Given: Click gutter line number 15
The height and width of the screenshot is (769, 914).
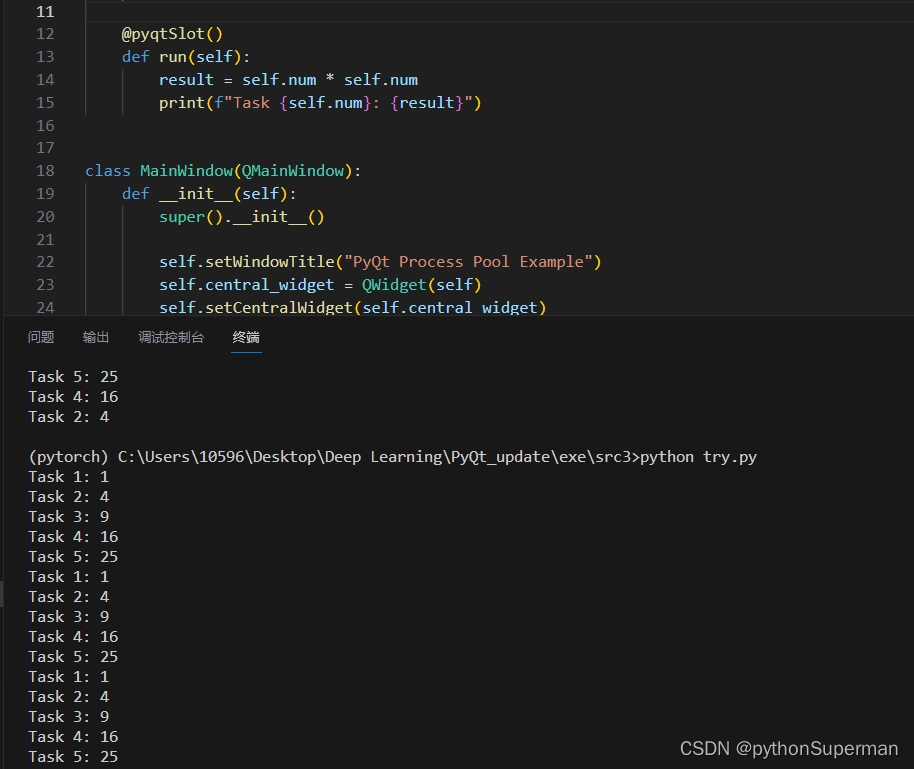Looking at the screenshot, I should [45, 103].
